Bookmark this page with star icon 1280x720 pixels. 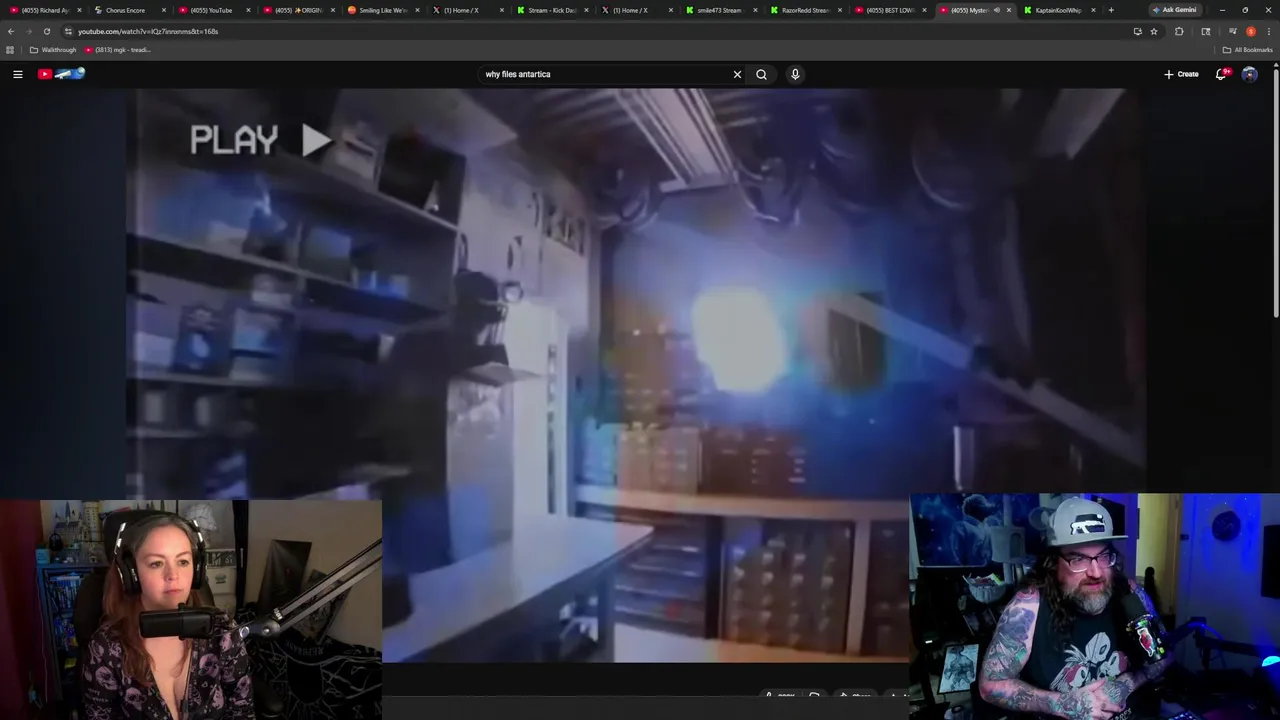coord(1154,31)
